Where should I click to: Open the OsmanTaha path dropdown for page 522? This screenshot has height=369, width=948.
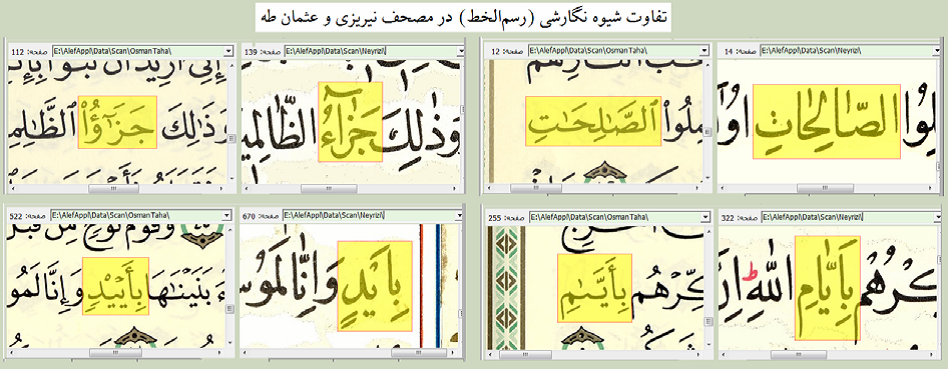coord(228,214)
